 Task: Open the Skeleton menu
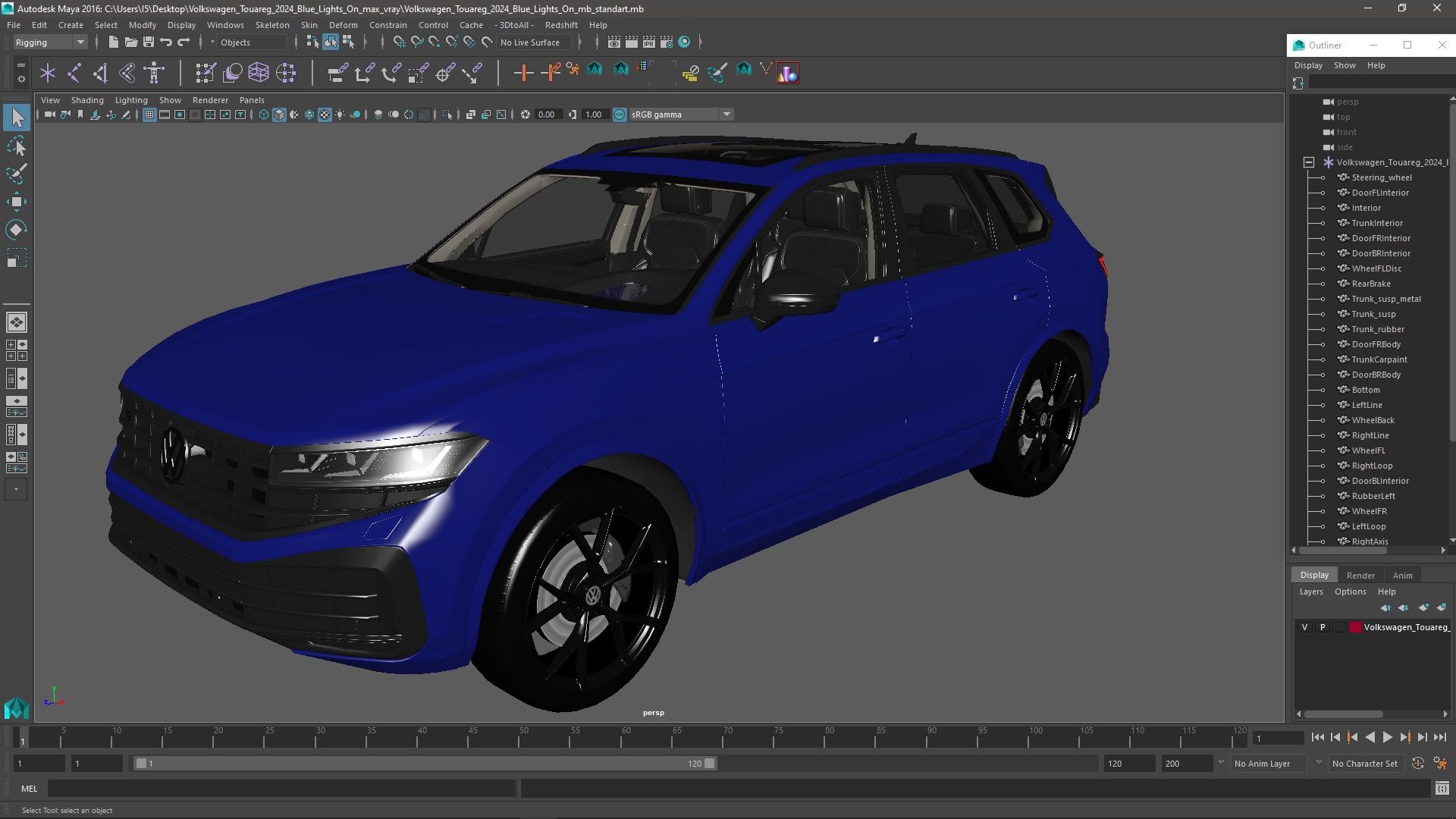click(272, 25)
